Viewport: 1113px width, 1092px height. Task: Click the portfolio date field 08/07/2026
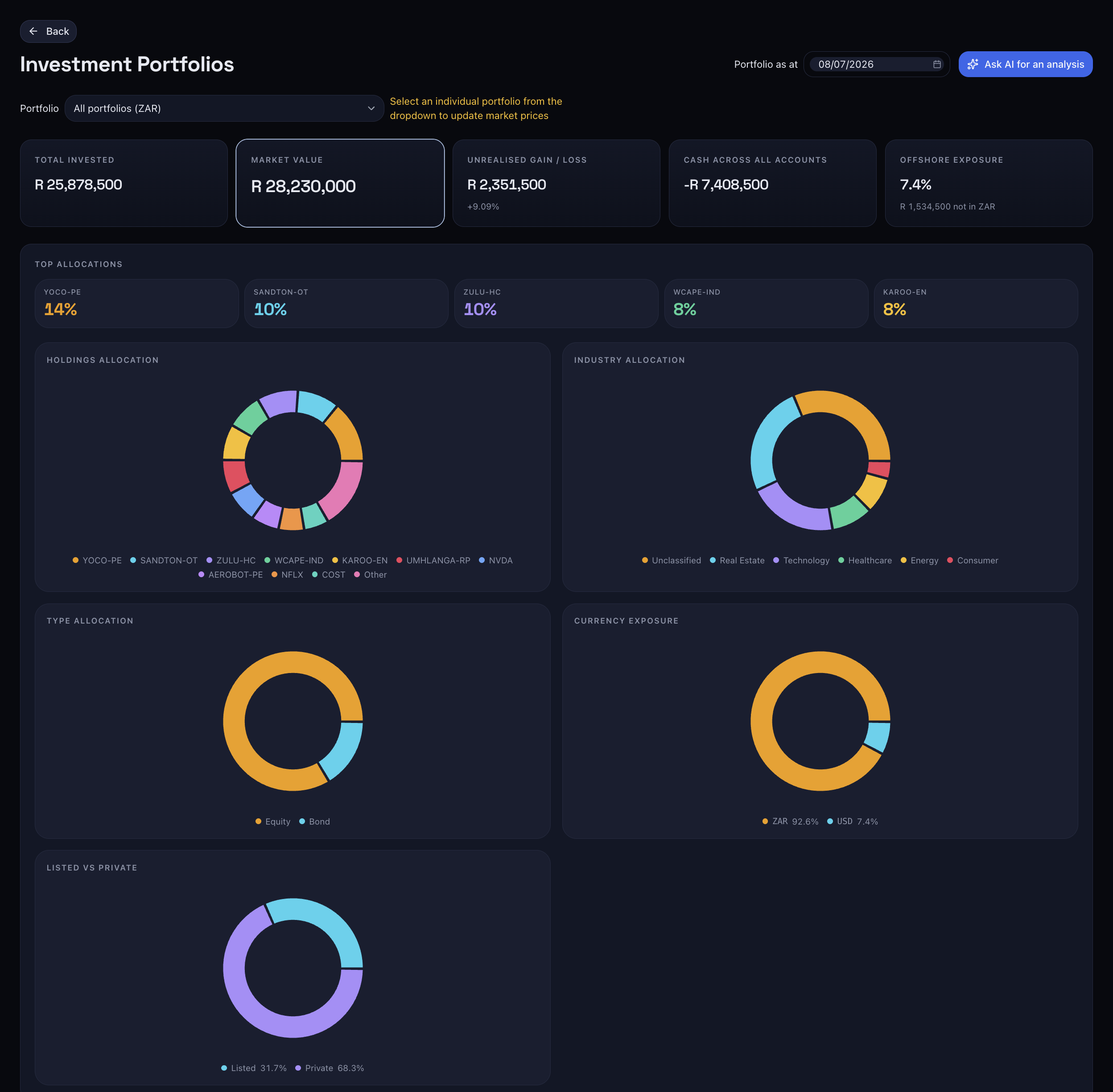click(876, 64)
